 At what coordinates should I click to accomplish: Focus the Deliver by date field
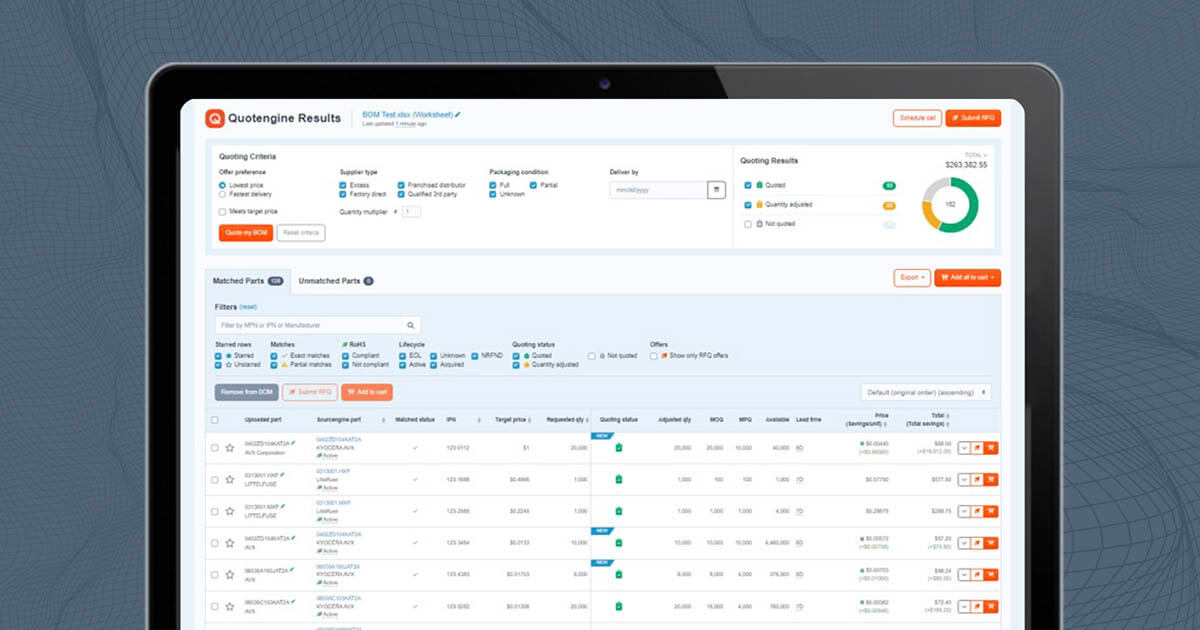658,190
